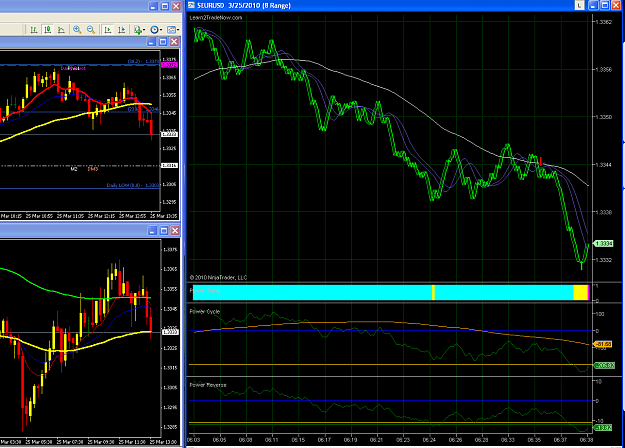The image size is (625, 448).
Task: Zoom in using the plus magnifier icon
Action: [x=77, y=30]
